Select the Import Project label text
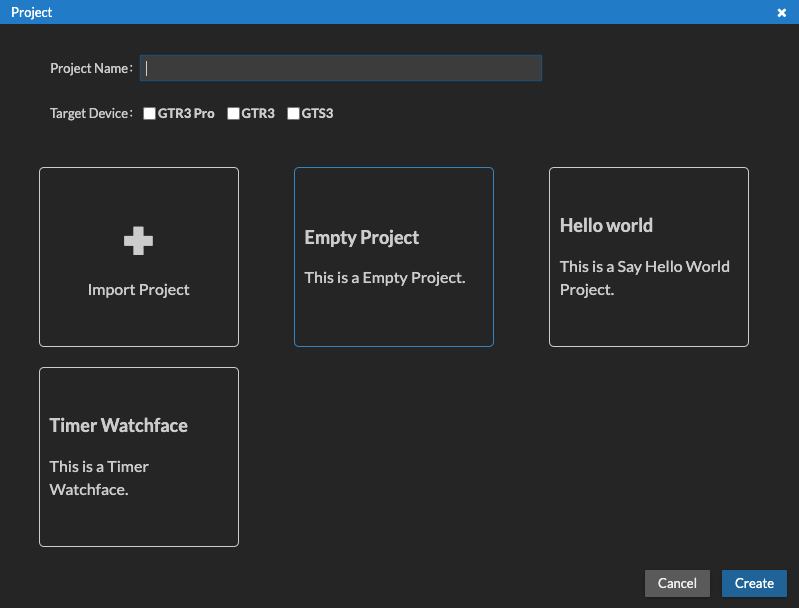The height and width of the screenshot is (608, 799). pyautogui.click(x=138, y=290)
